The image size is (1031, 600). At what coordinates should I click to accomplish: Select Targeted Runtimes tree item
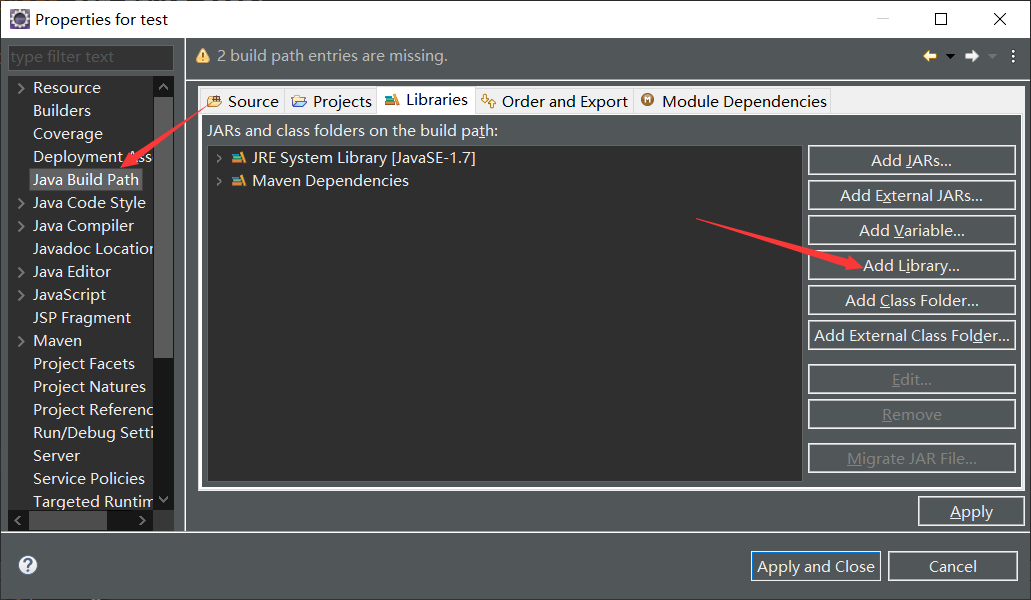(x=92, y=501)
